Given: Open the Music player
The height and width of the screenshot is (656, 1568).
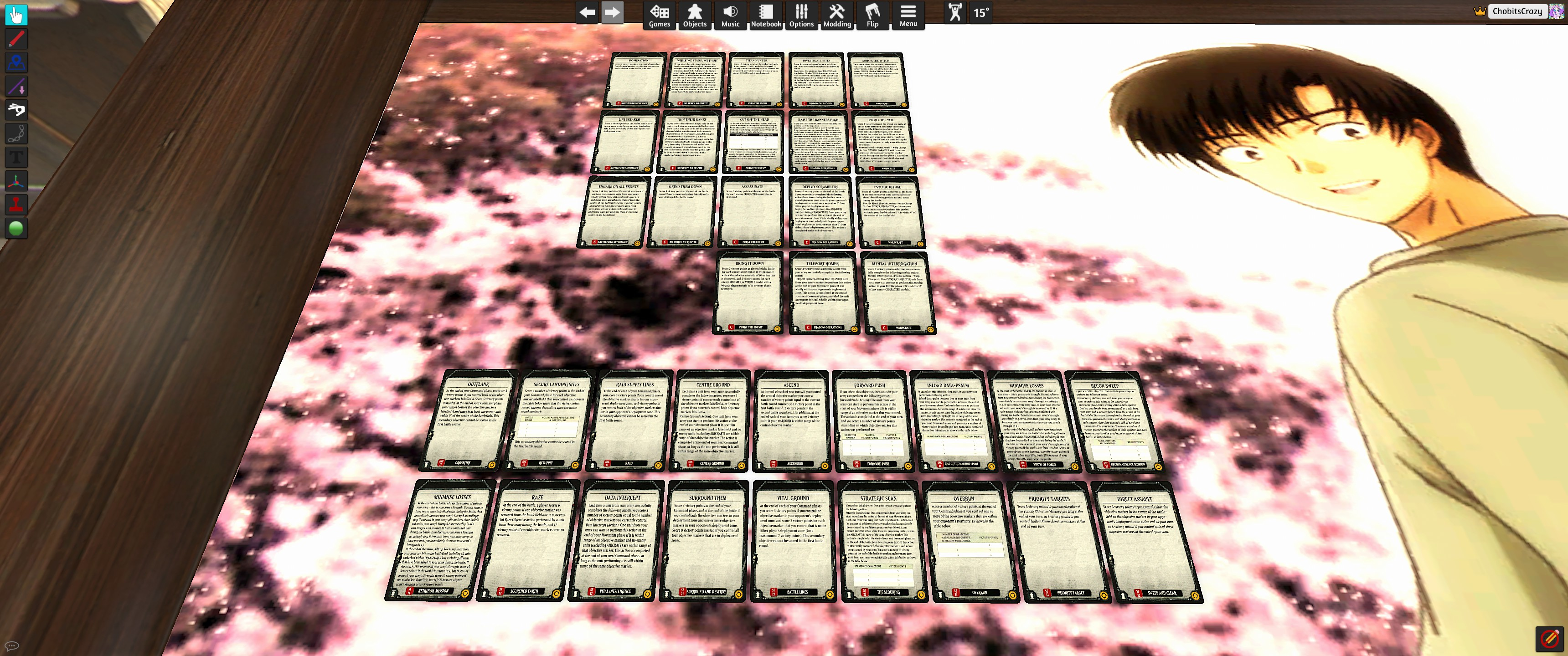Looking at the screenshot, I should click(730, 15).
